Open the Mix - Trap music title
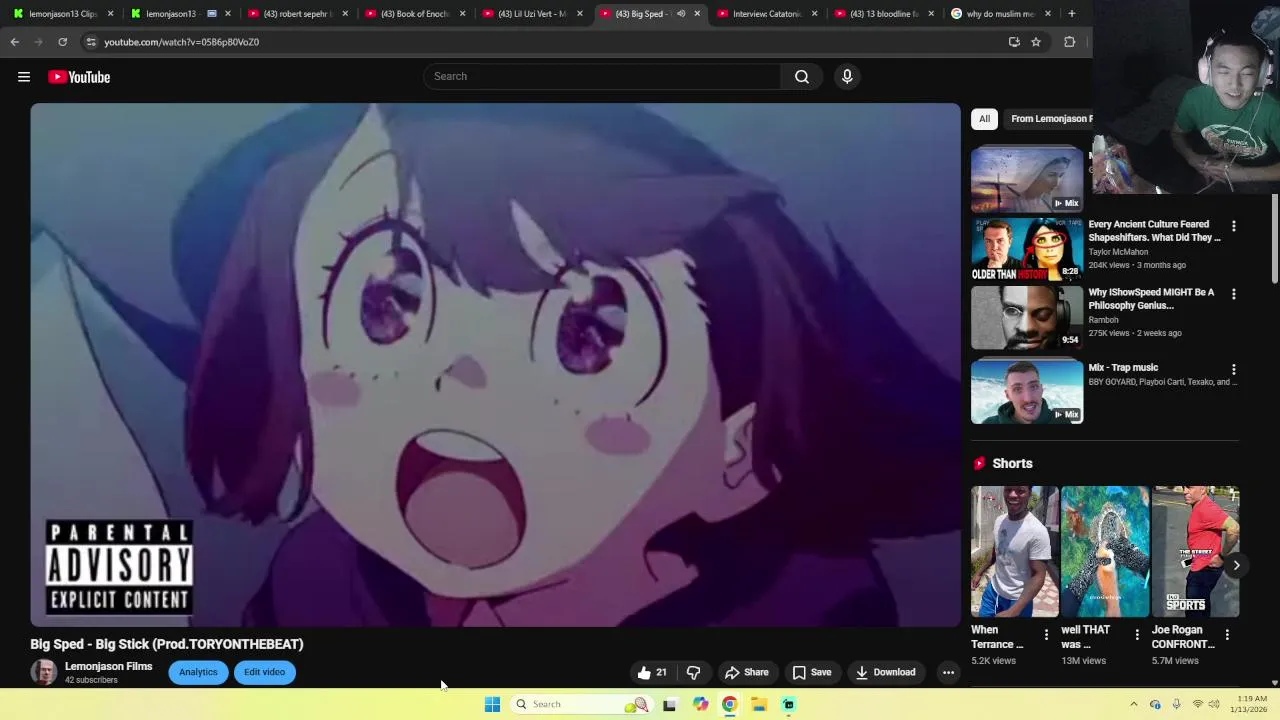1280x720 pixels. click(1123, 368)
